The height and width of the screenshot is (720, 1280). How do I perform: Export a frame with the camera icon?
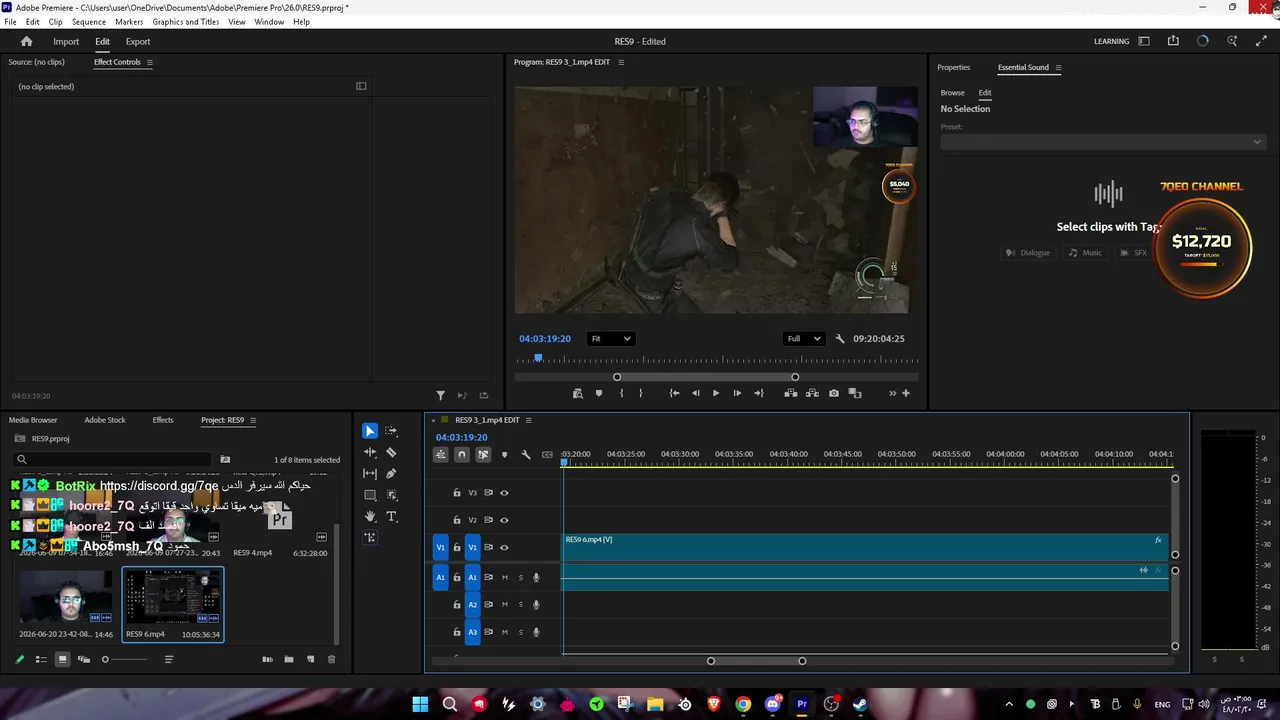[834, 393]
